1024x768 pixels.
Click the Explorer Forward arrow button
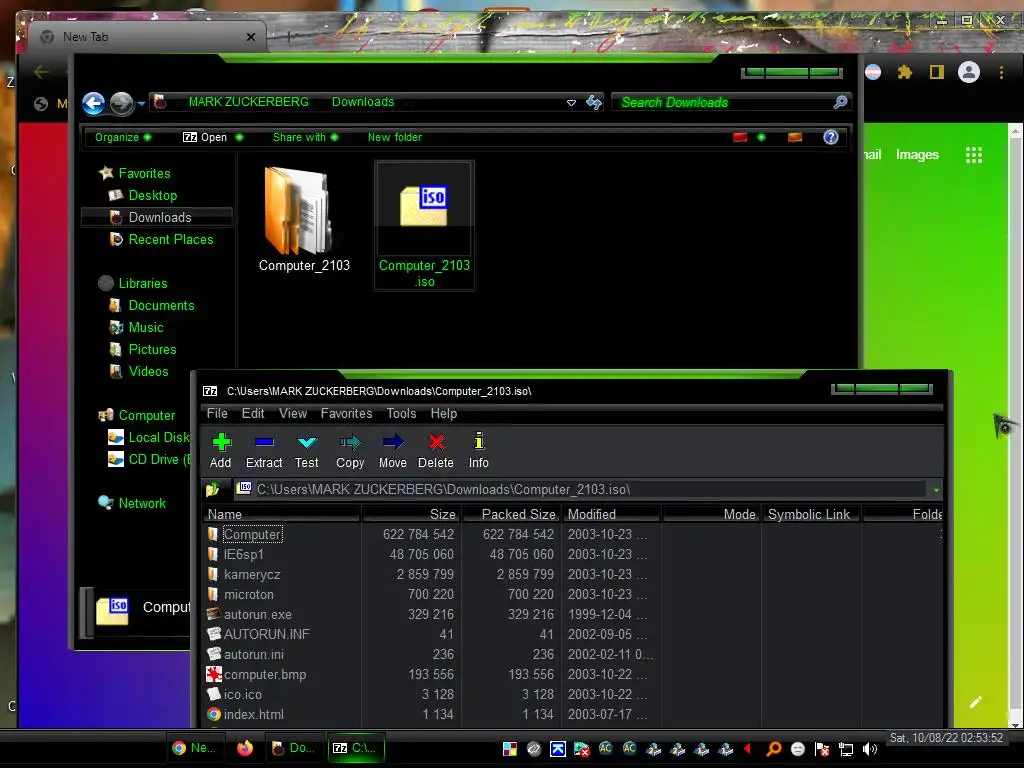click(x=121, y=103)
